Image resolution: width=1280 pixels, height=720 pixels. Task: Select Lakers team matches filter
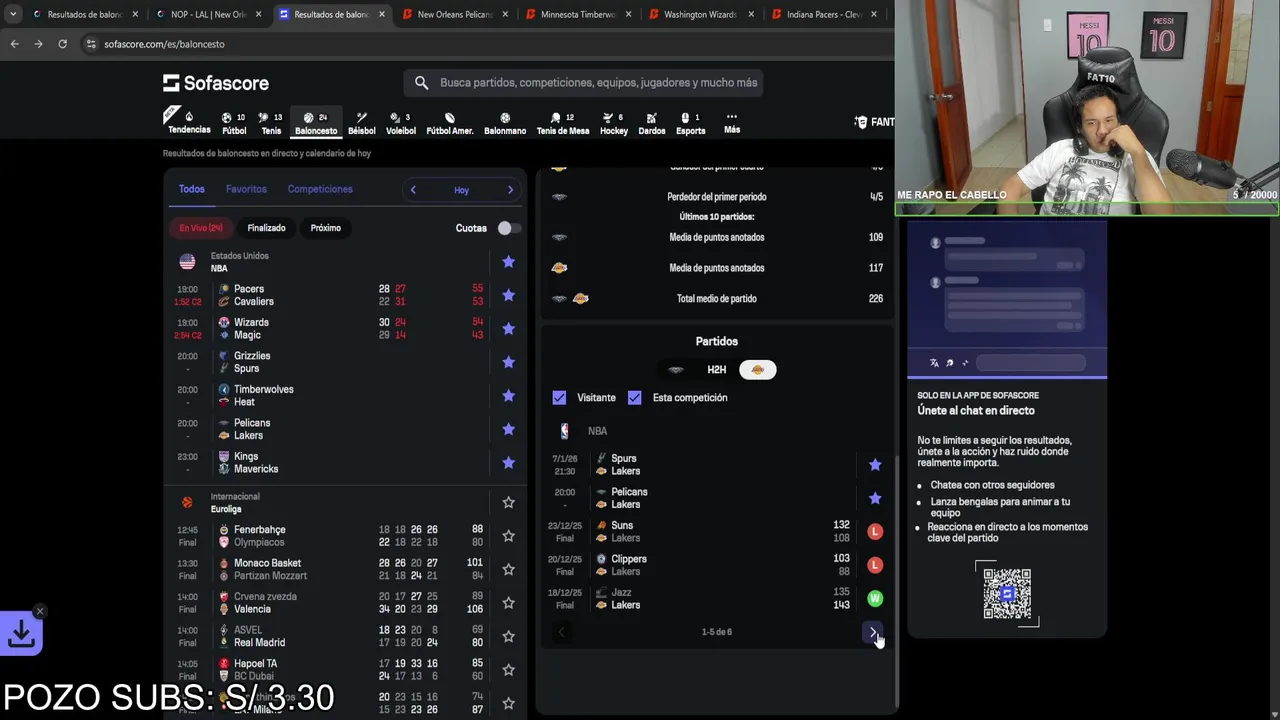tap(758, 370)
